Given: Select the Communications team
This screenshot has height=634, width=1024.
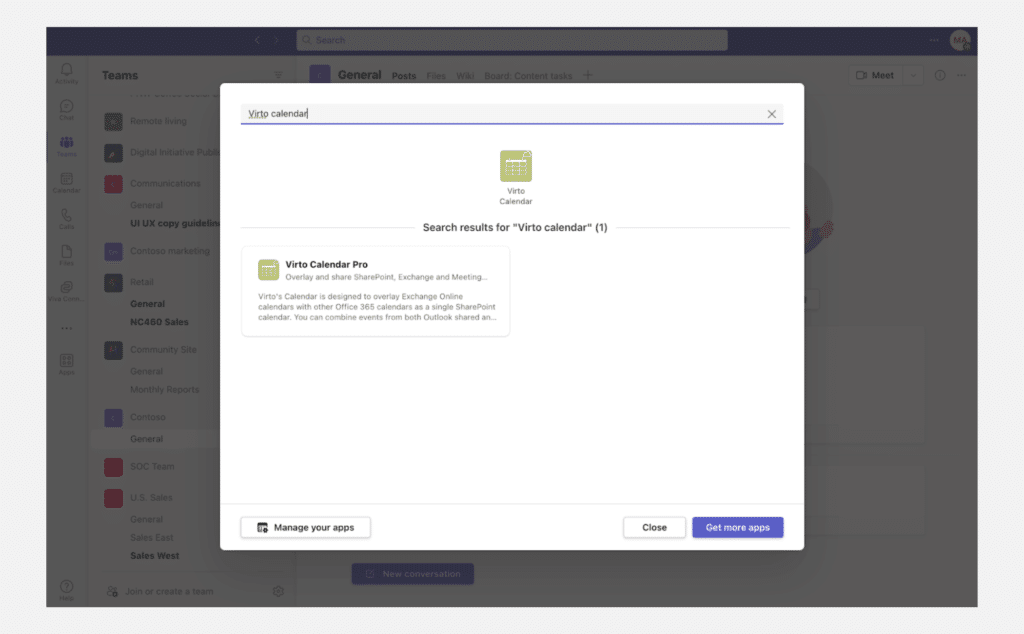Looking at the screenshot, I should point(165,183).
